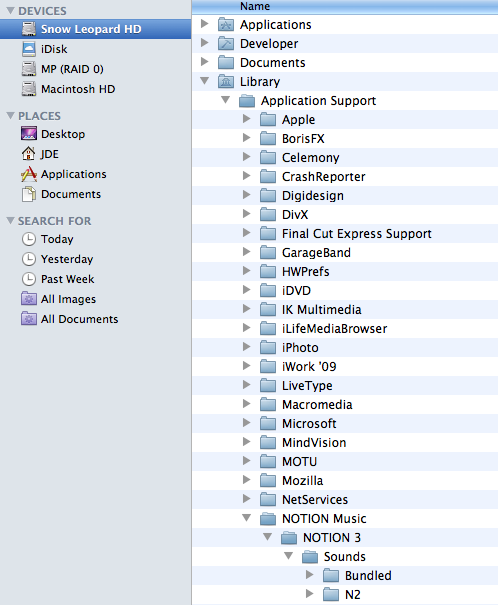Select the Snow Leopard HD drive icon
Image resolution: width=498 pixels, height=605 pixels.
(29, 29)
